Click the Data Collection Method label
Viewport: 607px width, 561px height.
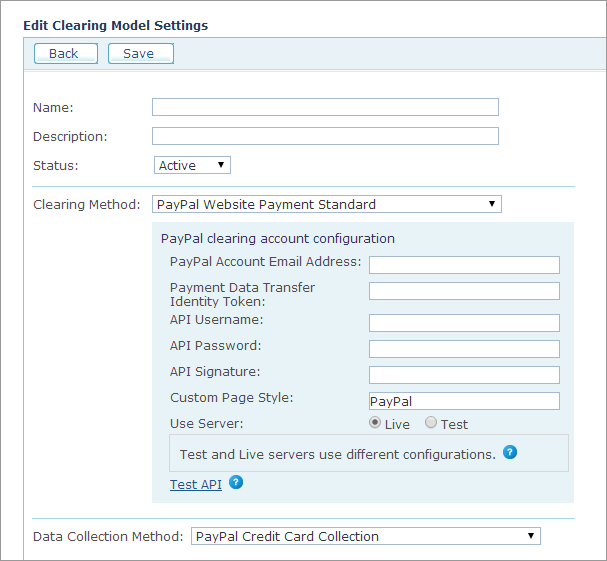[108, 537]
